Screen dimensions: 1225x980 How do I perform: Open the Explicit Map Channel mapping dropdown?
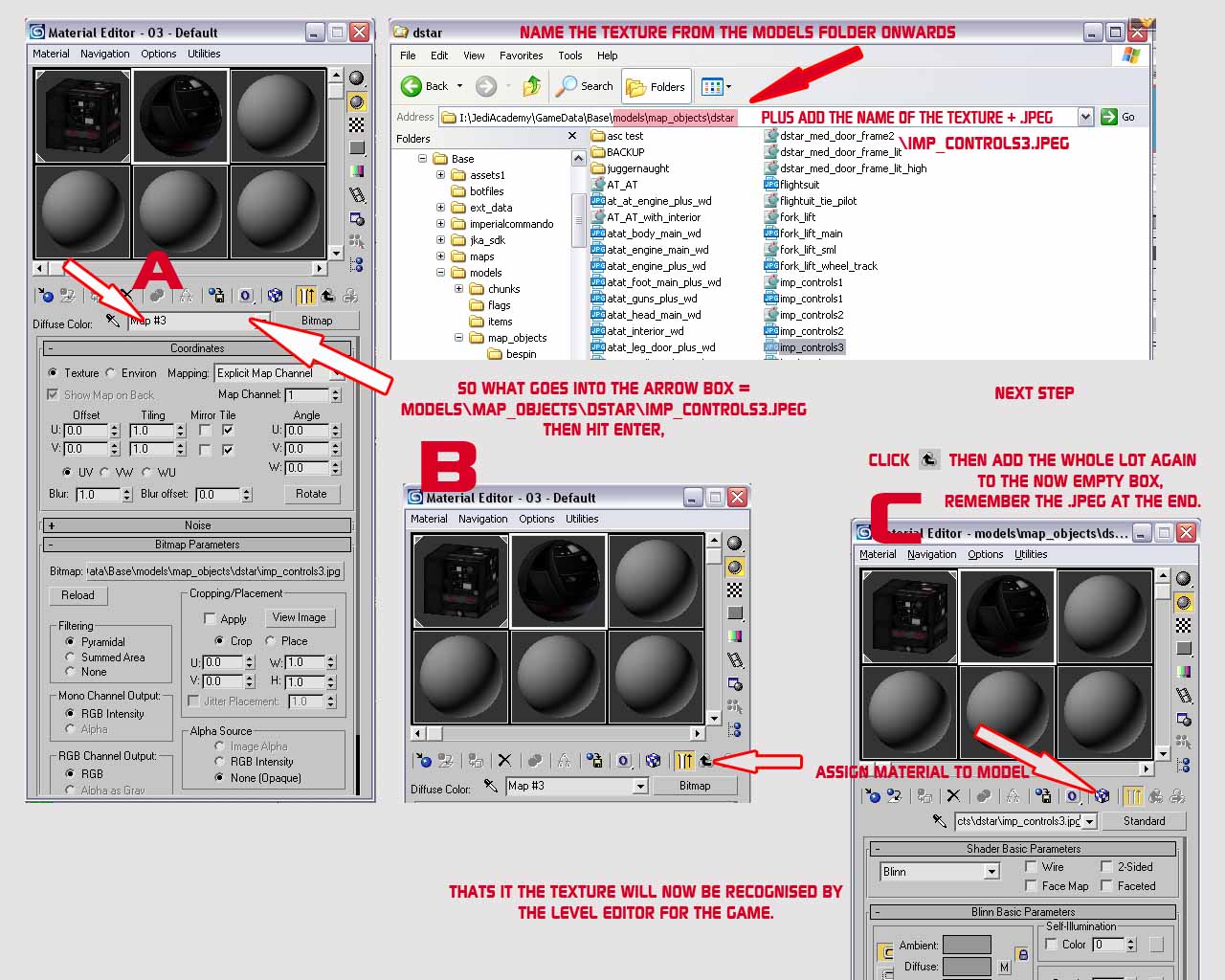click(x=336, y=373)
